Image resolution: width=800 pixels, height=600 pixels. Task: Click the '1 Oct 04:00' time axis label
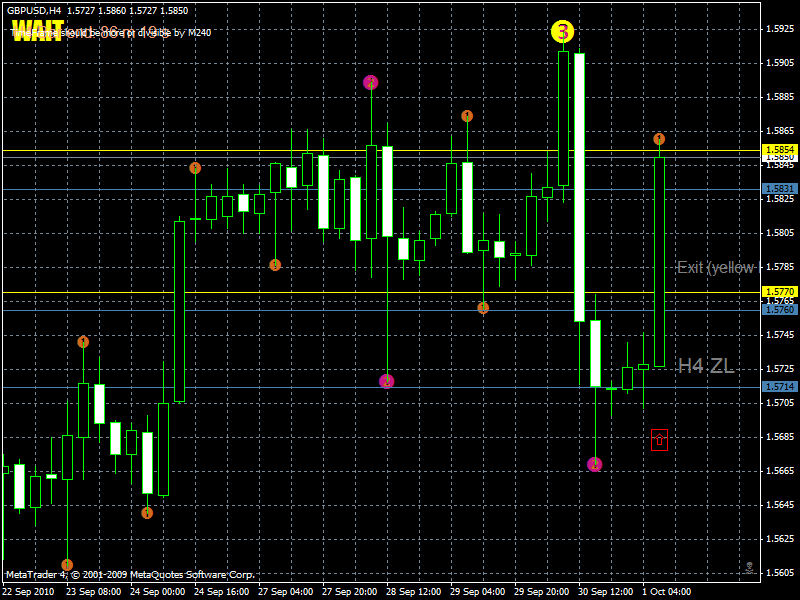tap(667, 592)
